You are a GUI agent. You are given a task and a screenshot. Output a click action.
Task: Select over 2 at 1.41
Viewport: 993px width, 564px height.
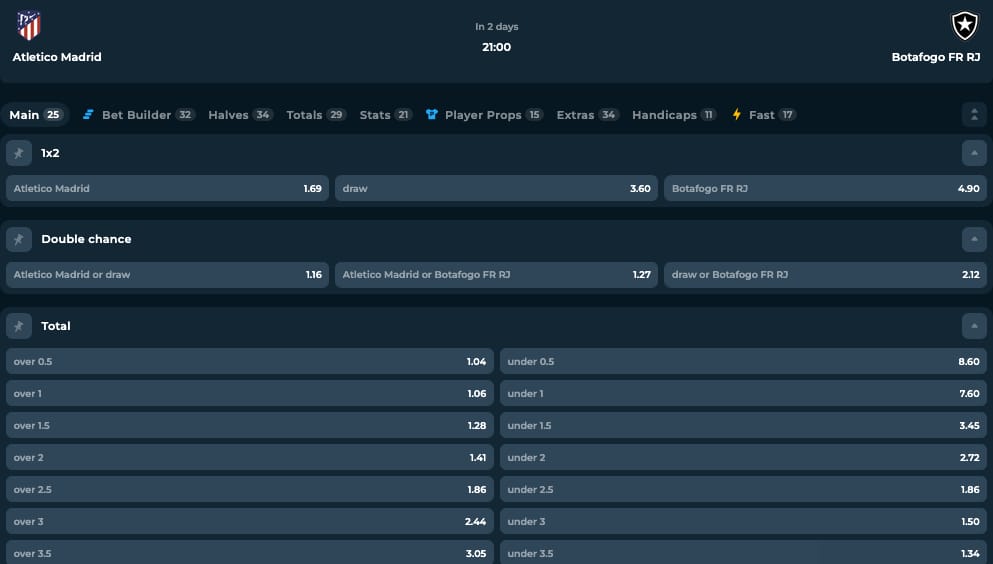(x=250, y=458)
